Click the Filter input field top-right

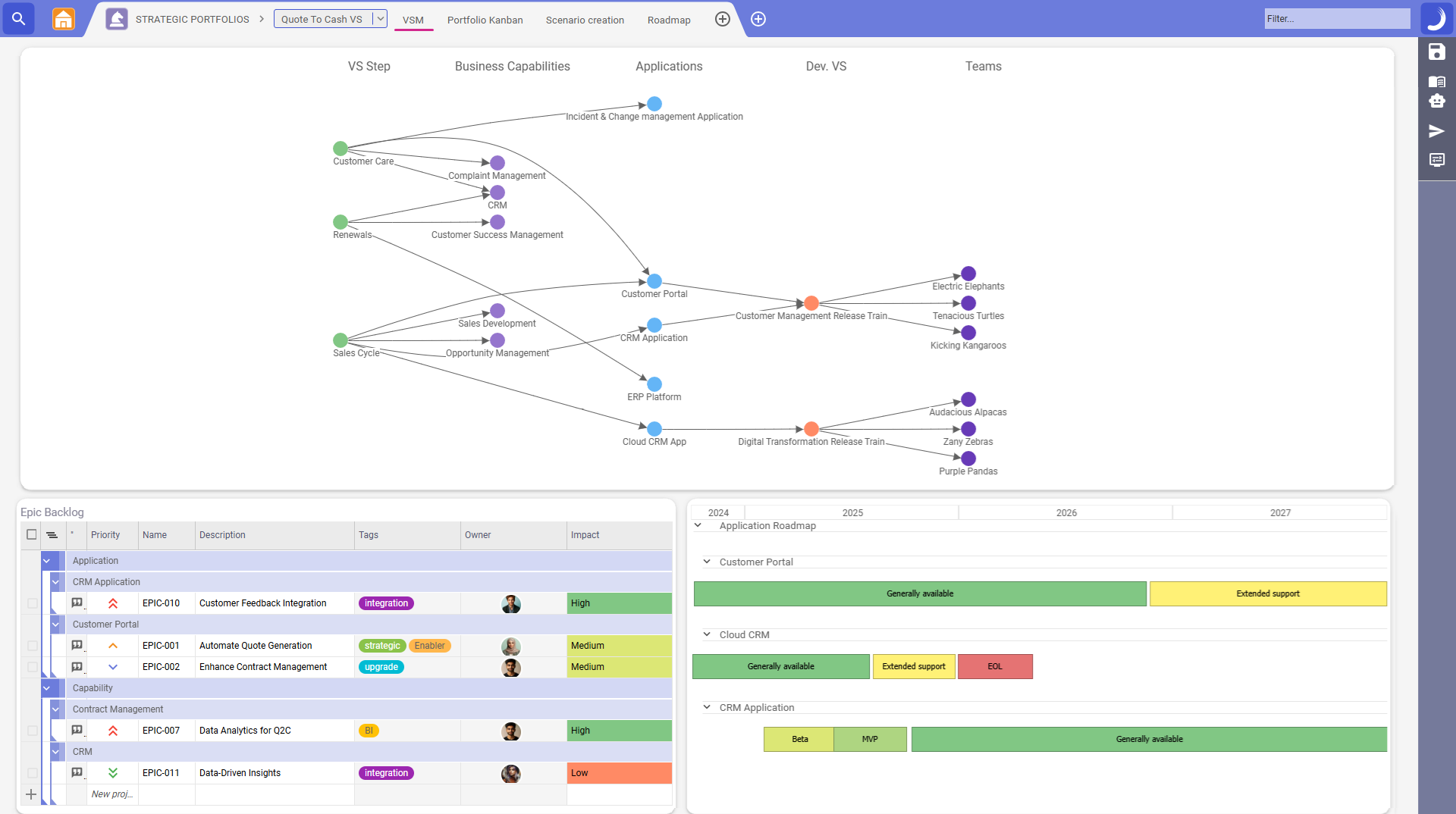click(1336, 18)
